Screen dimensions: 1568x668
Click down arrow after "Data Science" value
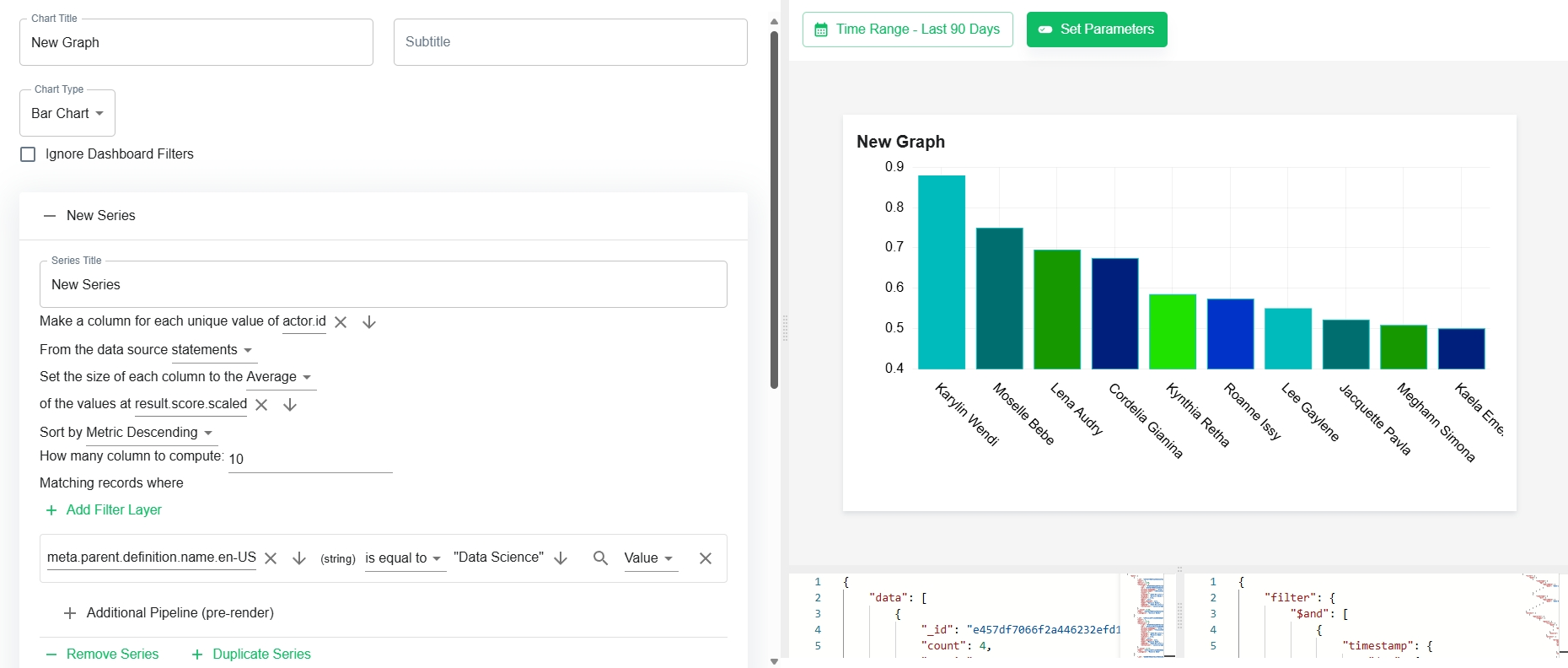[561, 558]
